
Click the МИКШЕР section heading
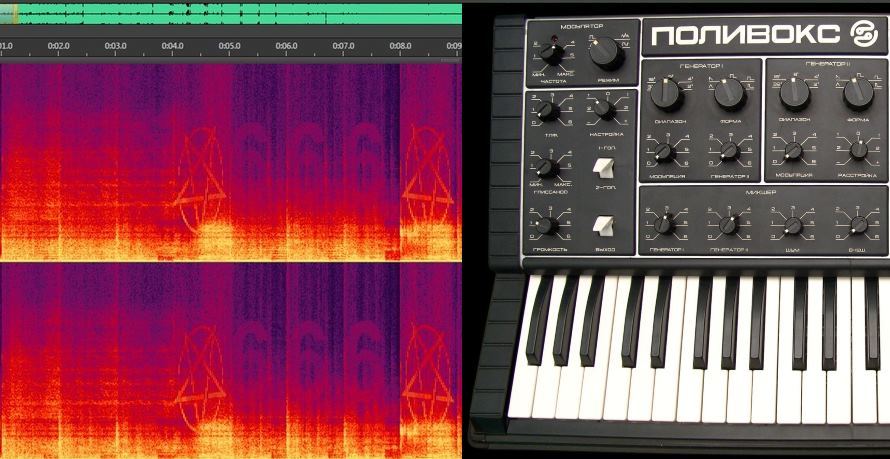[761, 192]
